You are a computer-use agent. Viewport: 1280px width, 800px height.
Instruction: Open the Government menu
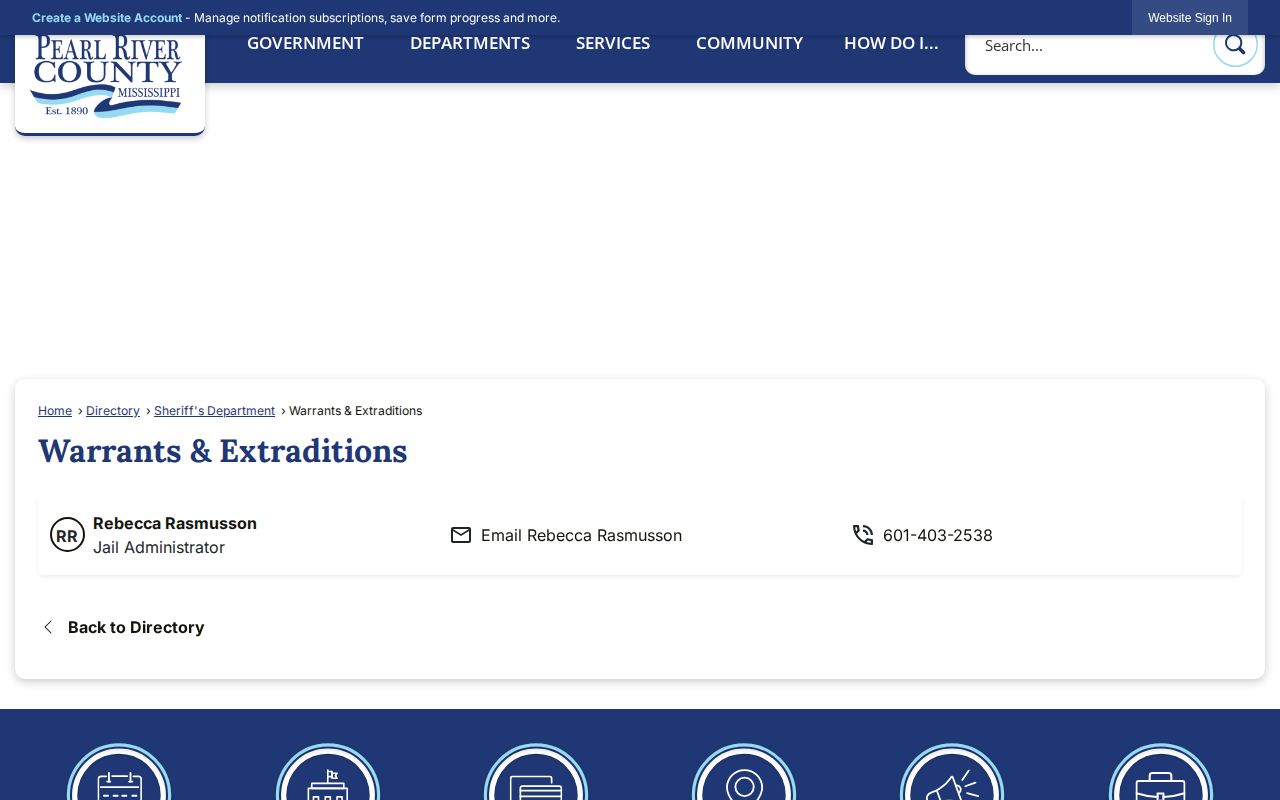click(x=305, y=43)
